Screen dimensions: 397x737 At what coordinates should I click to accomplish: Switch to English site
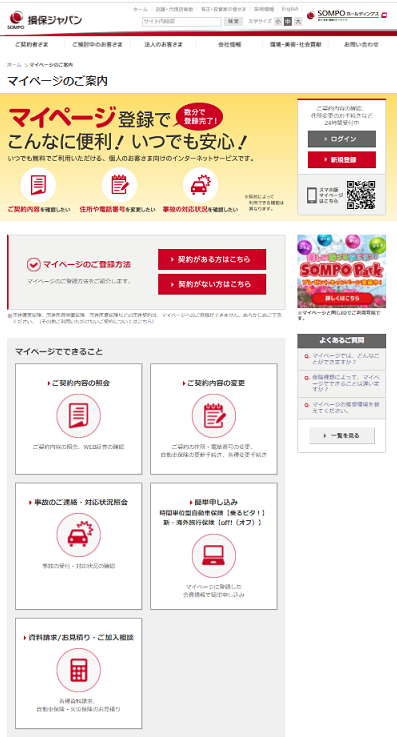[x=290, y=9]
